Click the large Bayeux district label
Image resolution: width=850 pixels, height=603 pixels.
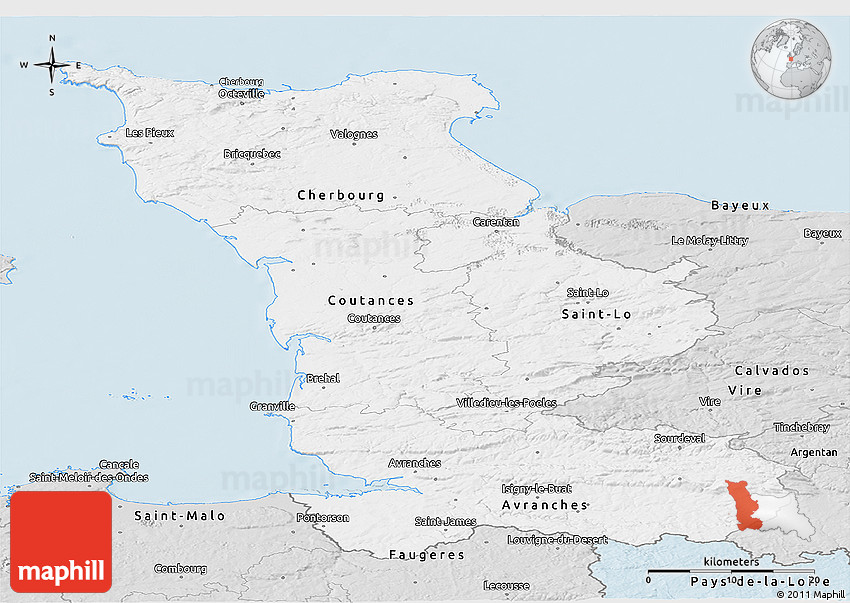click(x=740, y=206)
